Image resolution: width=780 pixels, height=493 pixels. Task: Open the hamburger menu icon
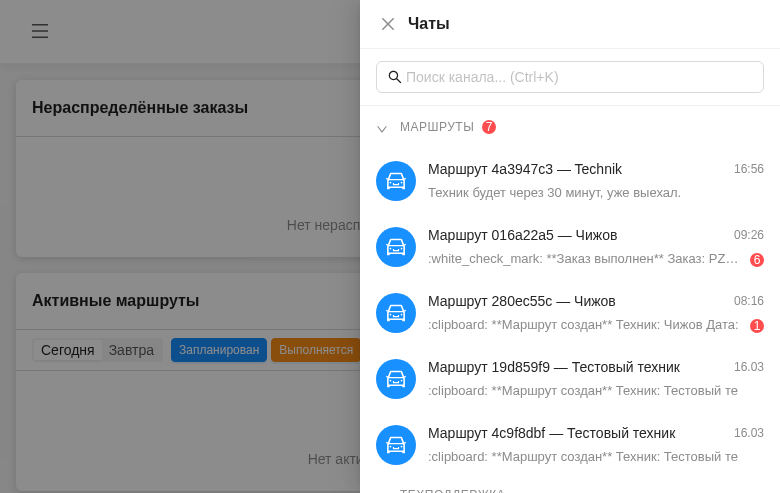pyautogui.click(x=40, y=31)
